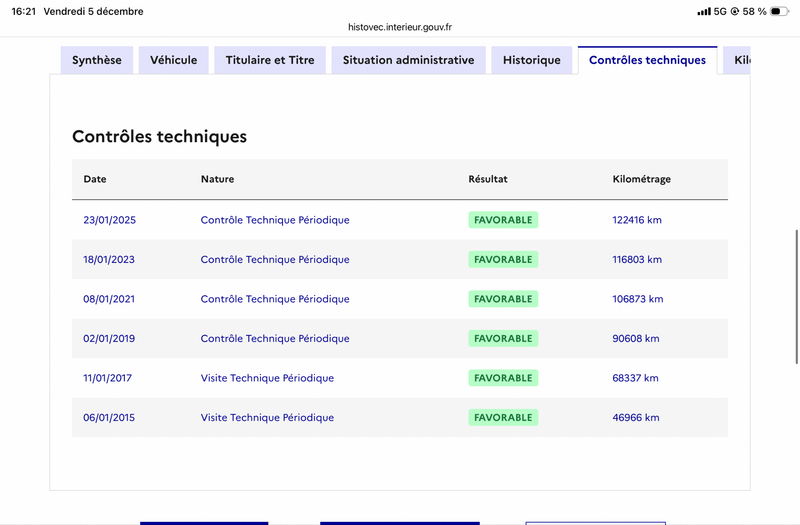The height and width of the screenshot is (525, 800).
Task: Click Visite Technique Périodique dated 11/01/2017
Action: coord(267,378)
